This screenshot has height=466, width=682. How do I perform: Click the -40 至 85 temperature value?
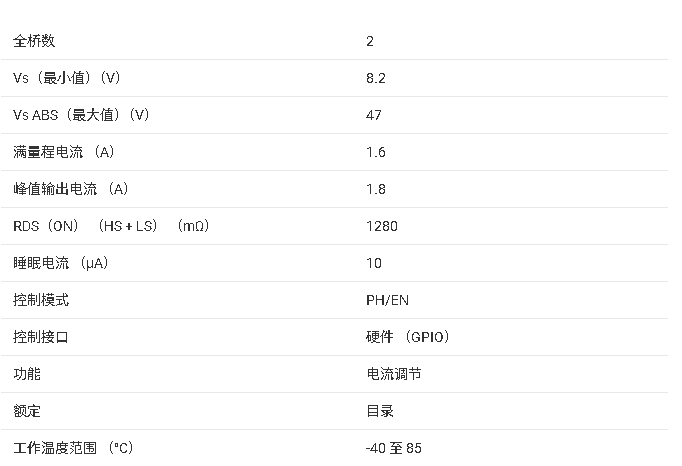point(394,448)
